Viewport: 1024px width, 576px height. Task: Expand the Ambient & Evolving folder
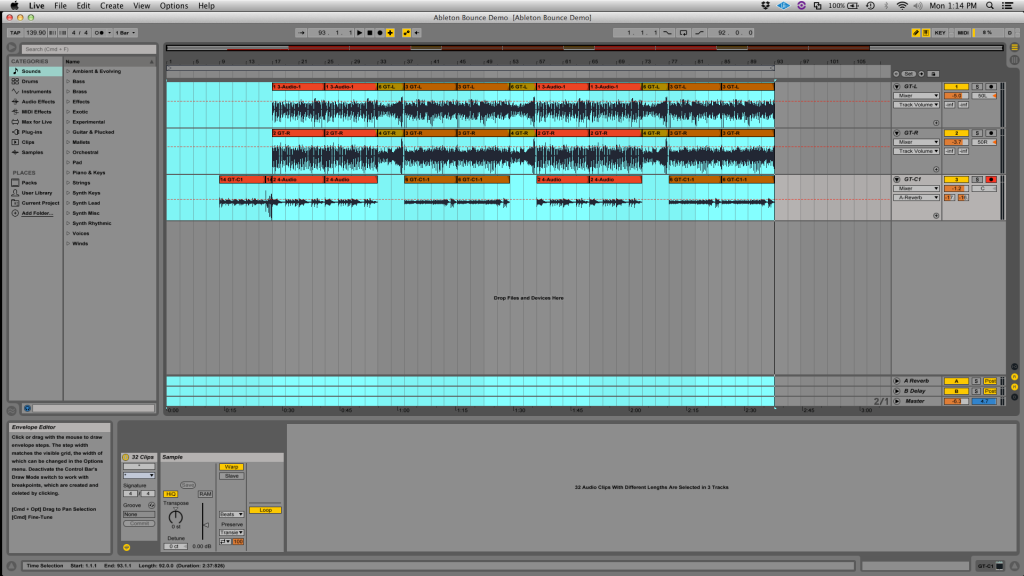[x=68, y=71]
